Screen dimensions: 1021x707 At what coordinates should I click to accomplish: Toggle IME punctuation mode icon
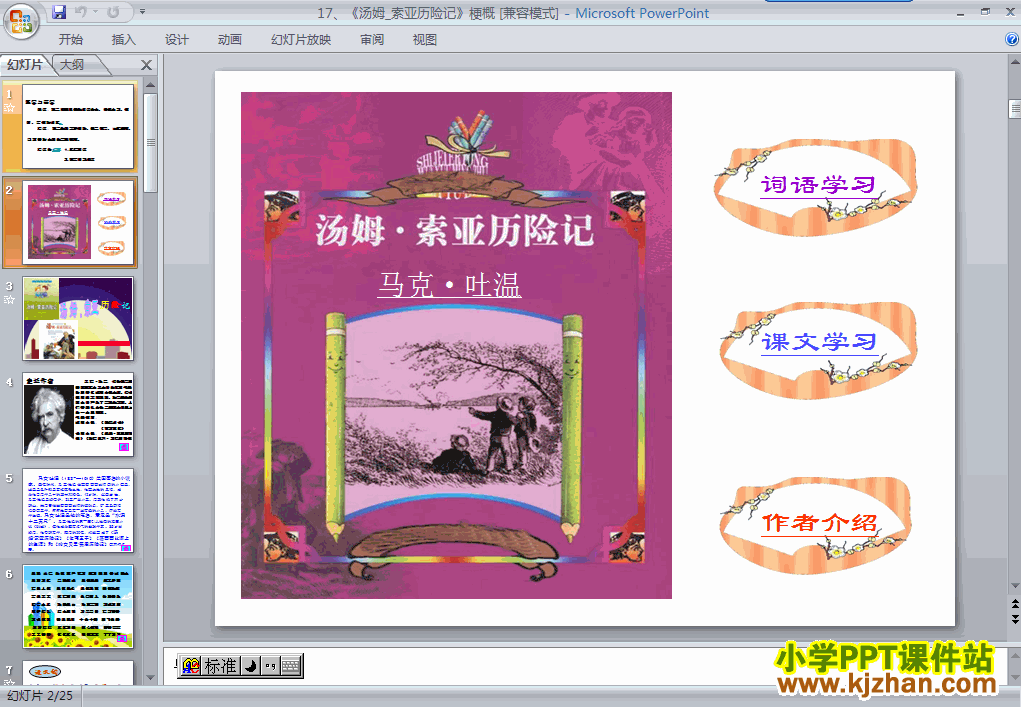(x=271, y=666)
